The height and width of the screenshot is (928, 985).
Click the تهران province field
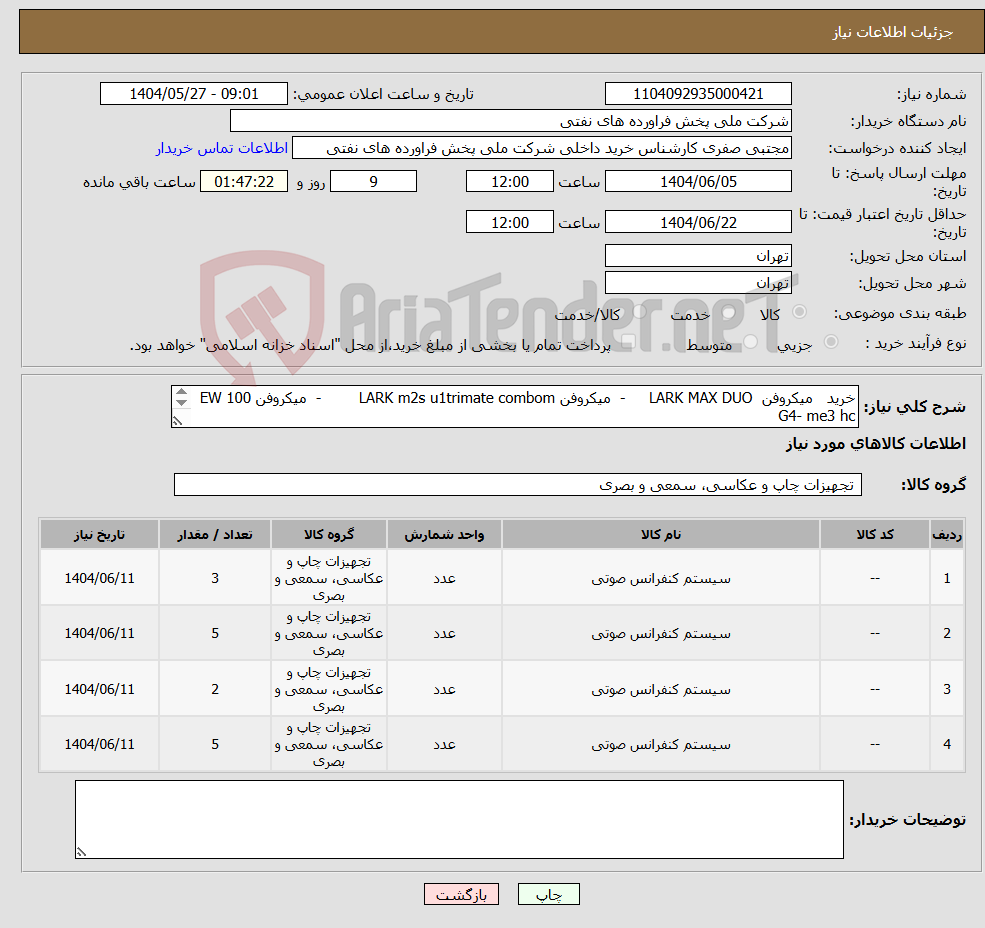(x=698, y=255)
